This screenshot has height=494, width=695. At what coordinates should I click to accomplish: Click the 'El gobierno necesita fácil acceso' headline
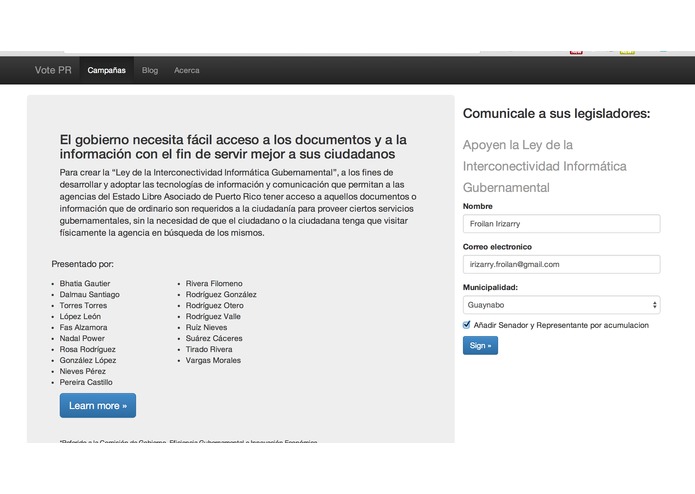click(233, 147)
